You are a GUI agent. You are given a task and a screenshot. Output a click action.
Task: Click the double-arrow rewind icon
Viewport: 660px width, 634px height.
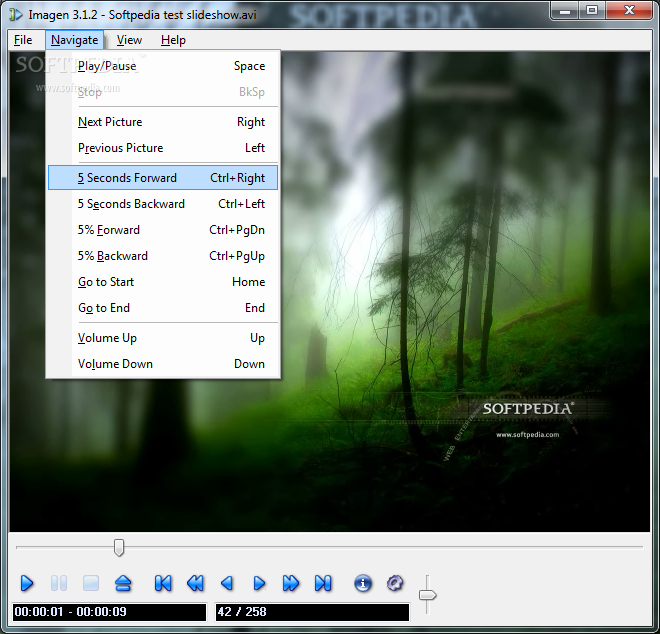tap(195, 583)
